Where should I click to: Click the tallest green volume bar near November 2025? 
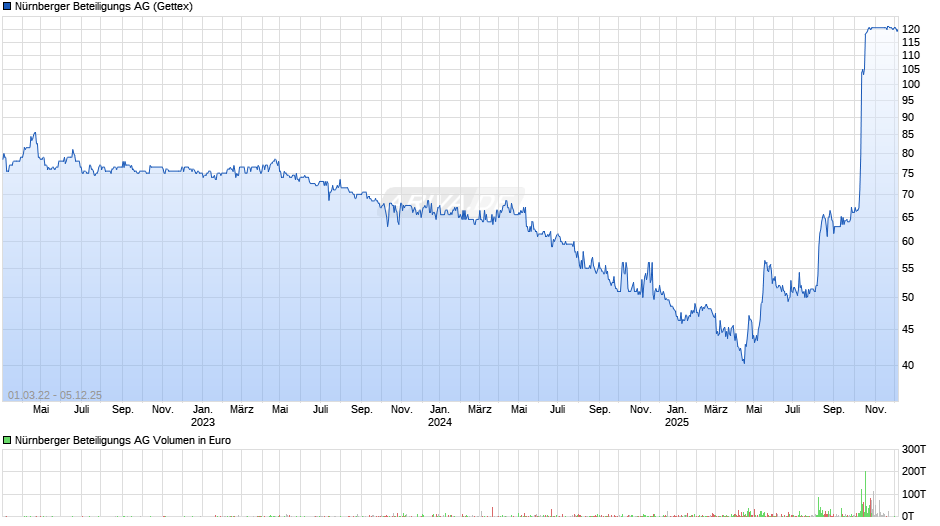tap(866, 494)
